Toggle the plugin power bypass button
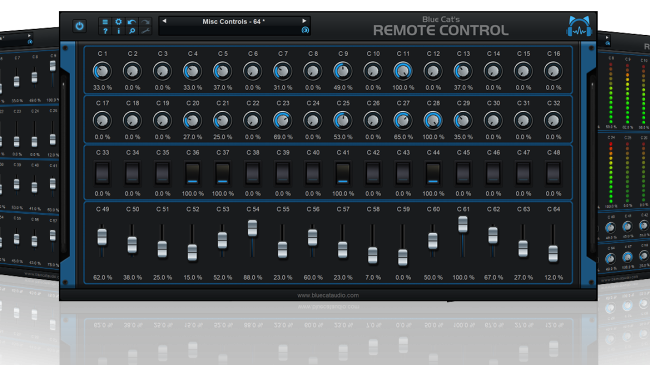This screenshot has width=650, height=365. click(79, 26)
